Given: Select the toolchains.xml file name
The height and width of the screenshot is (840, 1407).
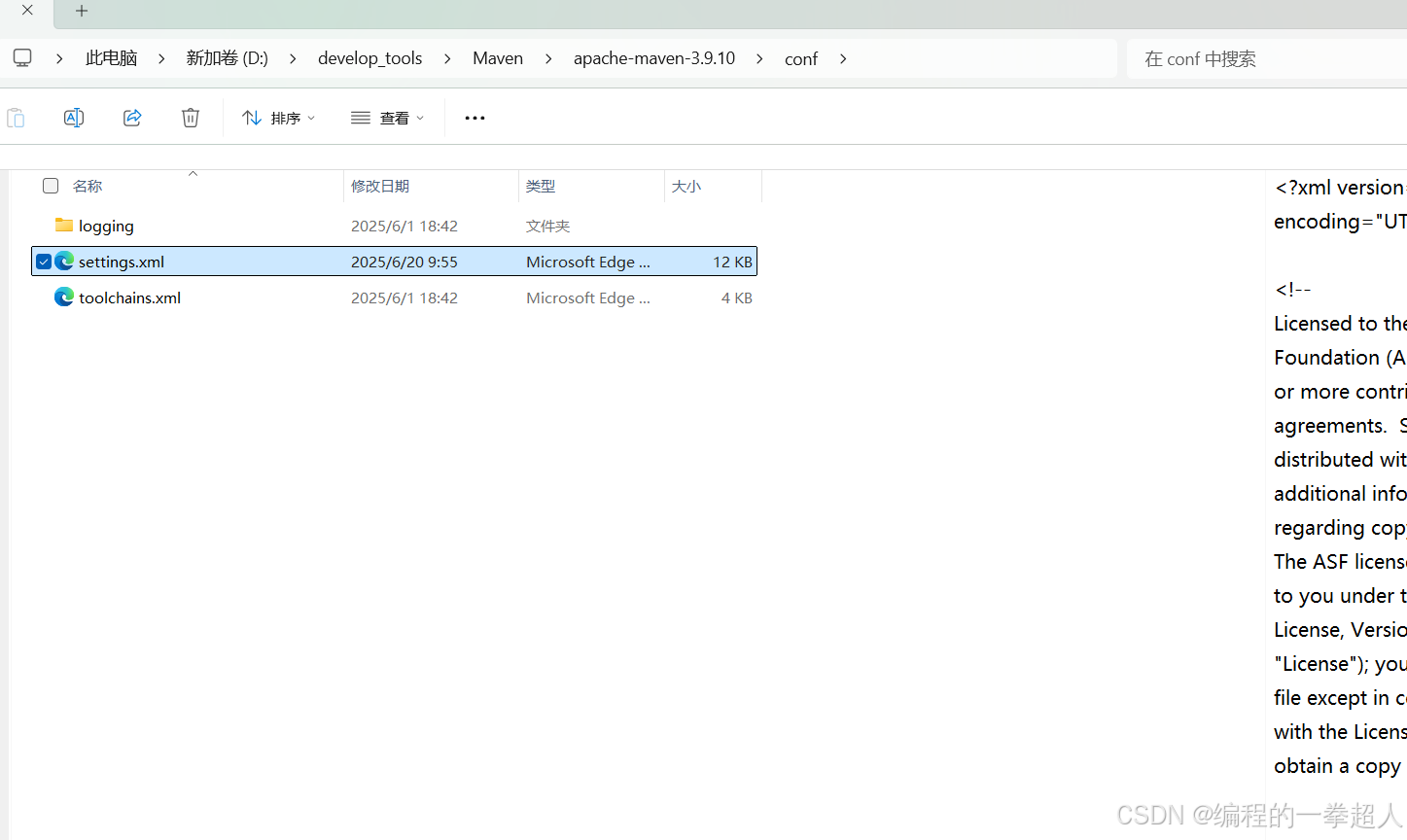Looking at the screenshot, I should pos(129,297).
